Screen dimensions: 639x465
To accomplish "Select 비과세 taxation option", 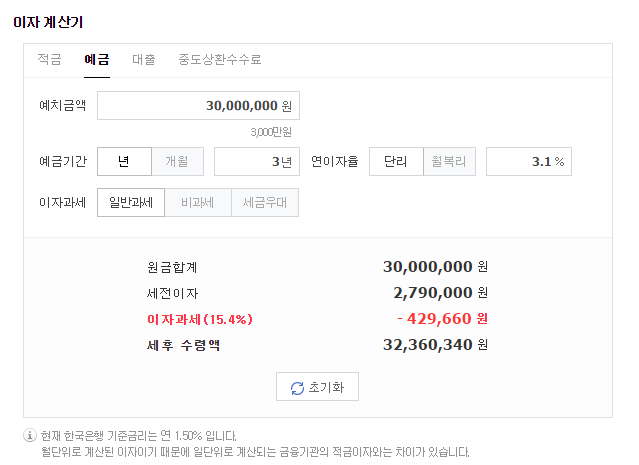I will 198,202.
